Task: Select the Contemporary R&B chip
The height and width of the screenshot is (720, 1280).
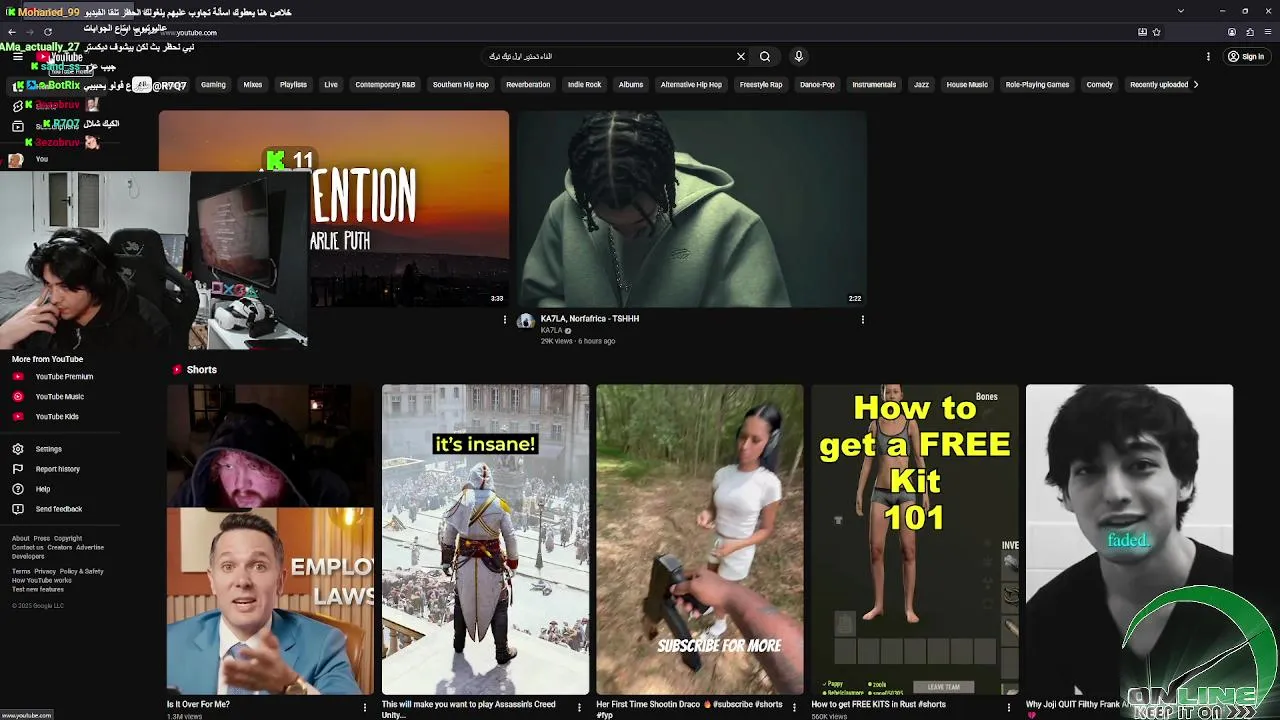Action: pyautogui.click(x=385, y=85)
